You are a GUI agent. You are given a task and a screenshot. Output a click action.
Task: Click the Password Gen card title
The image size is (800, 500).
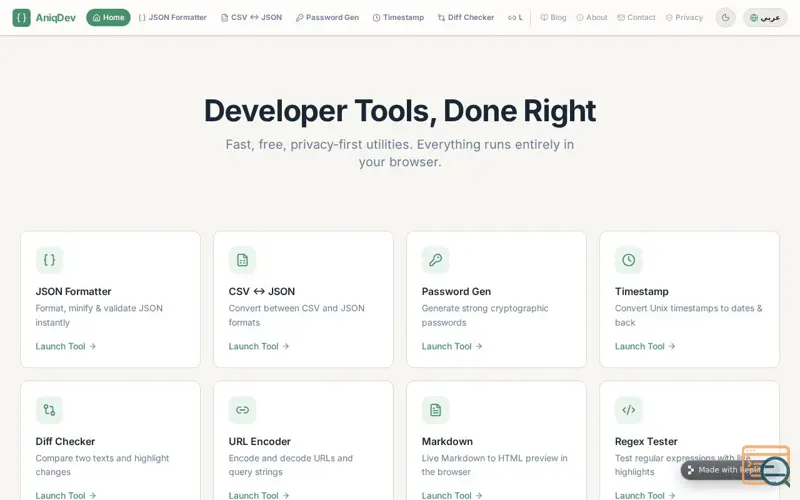(x=456, y=291)
